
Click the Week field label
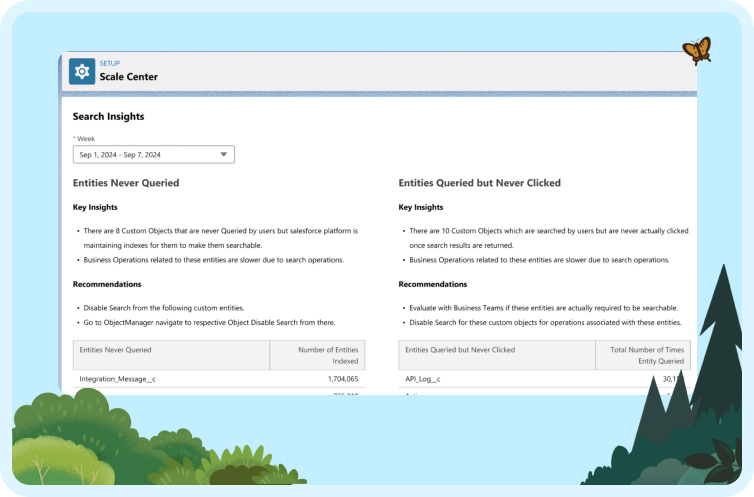pos(86,138)
